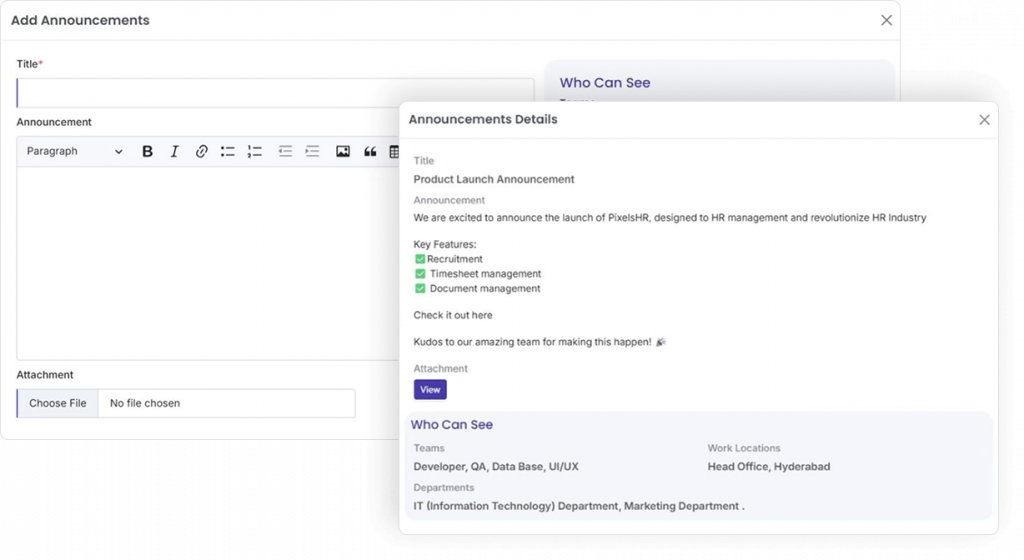Insert a hyperlink using the link icon

coord(201,152)
